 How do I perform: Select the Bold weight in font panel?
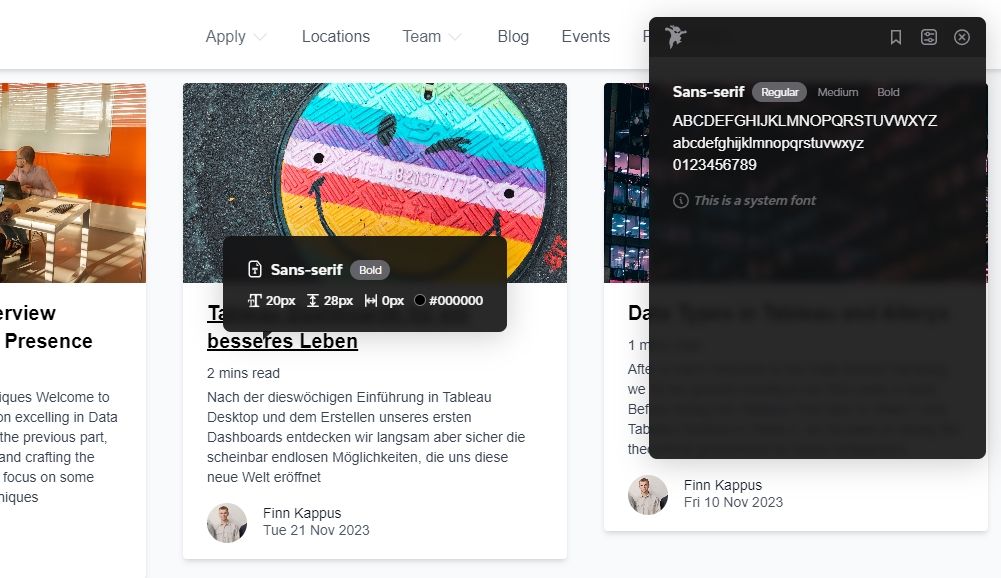coord(888,92)
